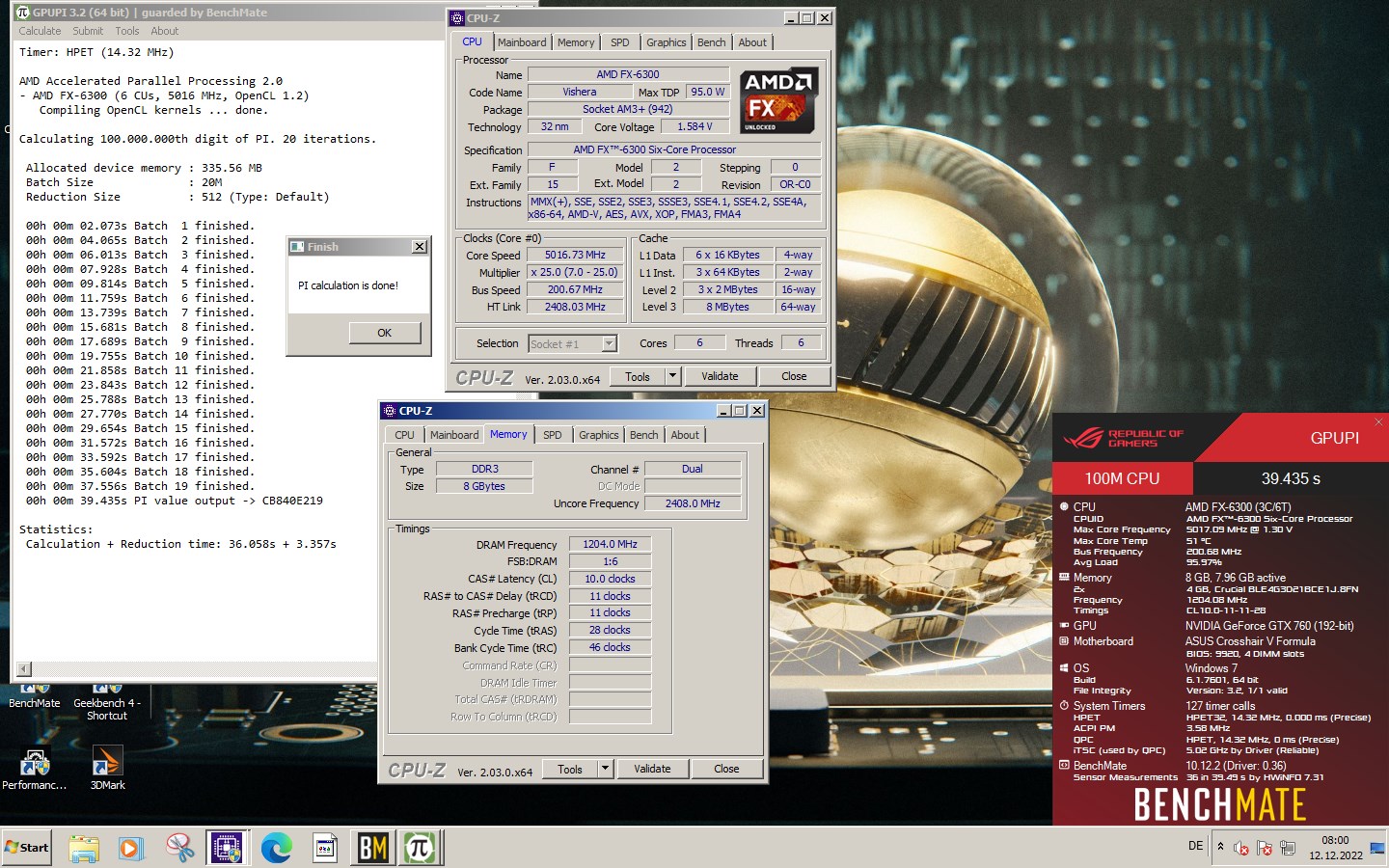Click OK in the Finish dialog
Image resolution: width=1389 pixels, height=868 pixels.
coord(385,333)
